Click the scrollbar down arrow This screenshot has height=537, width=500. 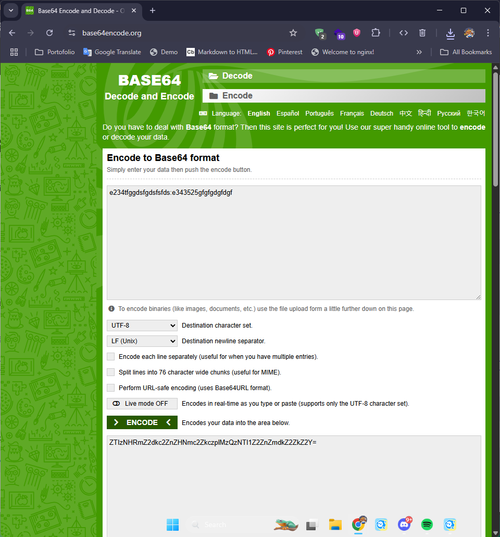[x=495, y=533]
